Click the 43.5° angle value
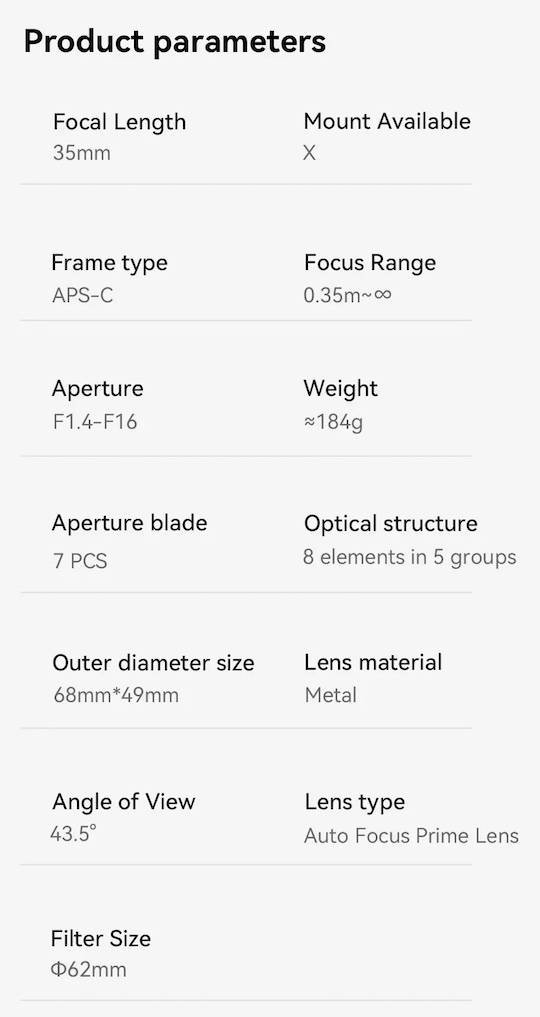Viewport: 540px width, 1017px height. (73, 833)
